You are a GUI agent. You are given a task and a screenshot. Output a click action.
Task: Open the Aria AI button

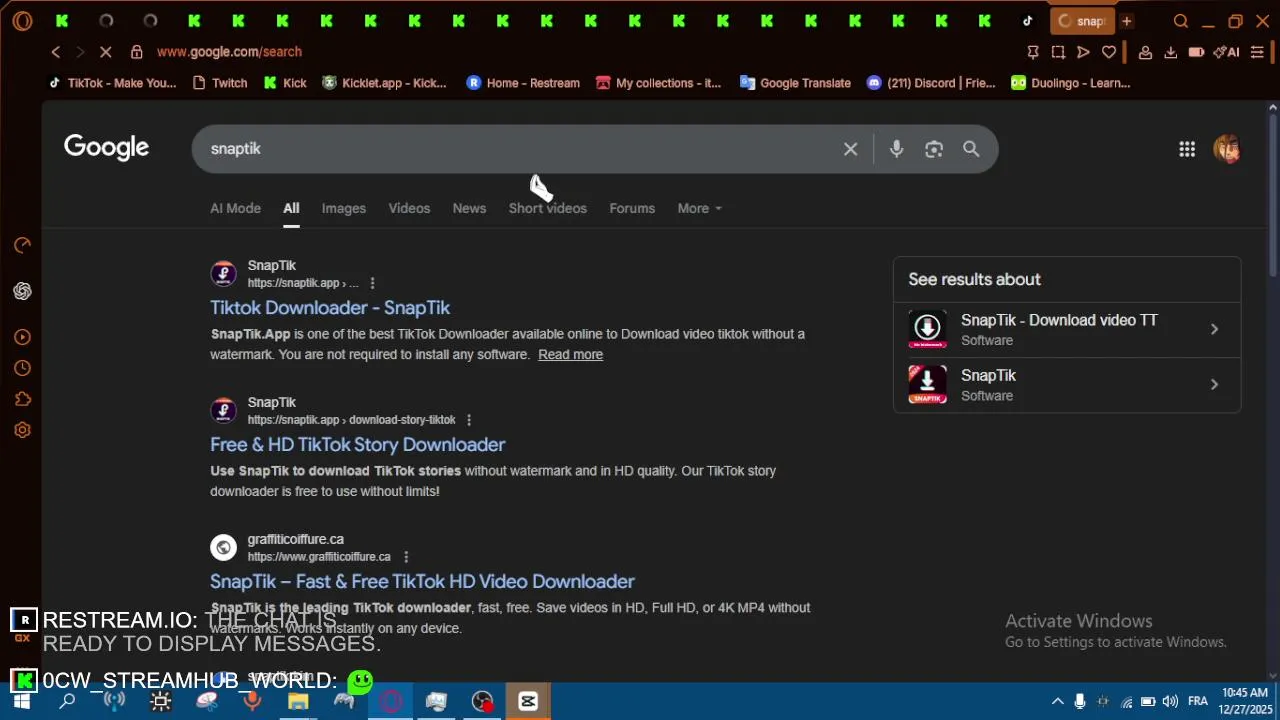[1226, 52]
